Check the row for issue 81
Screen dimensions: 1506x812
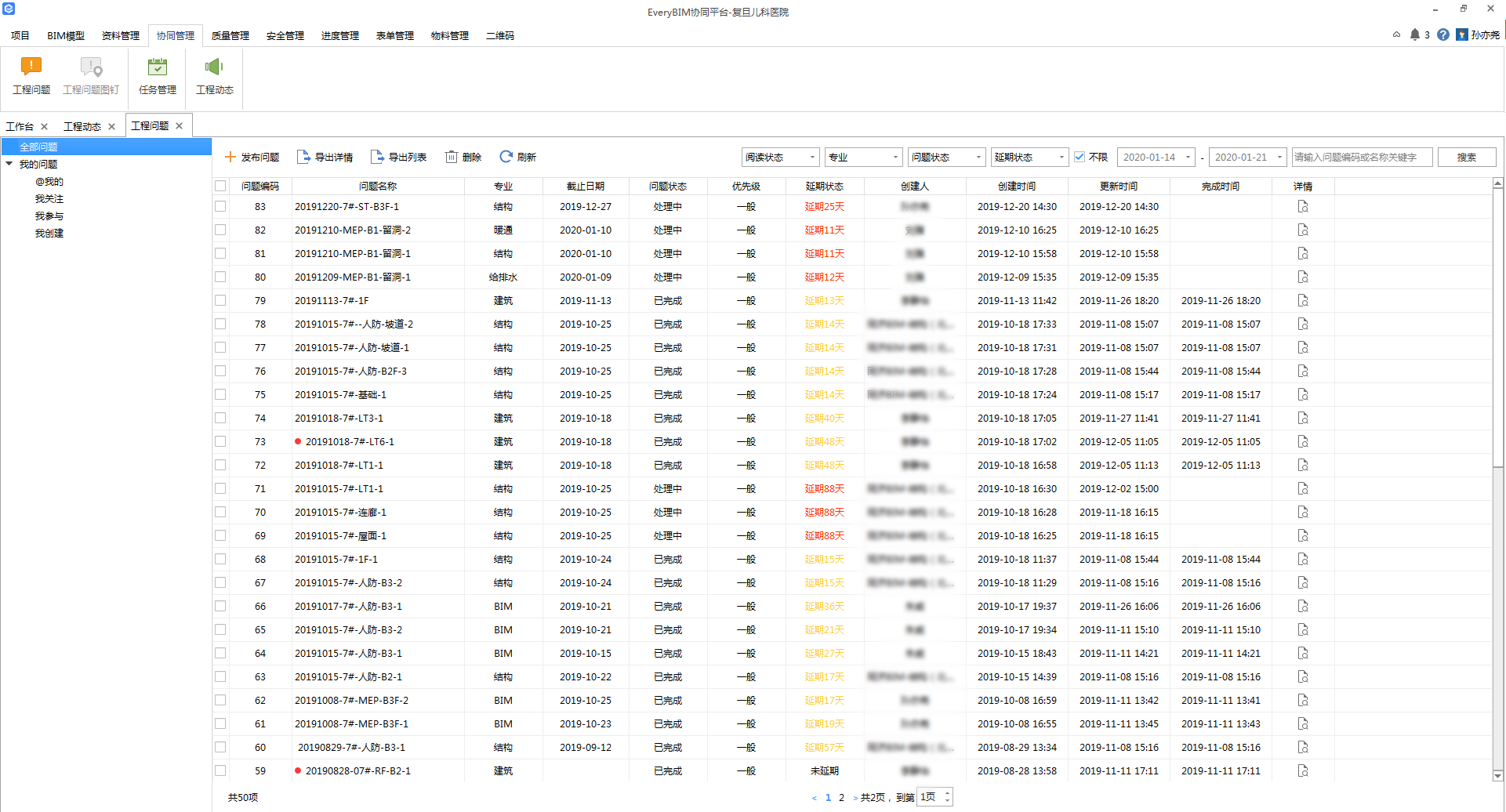tap(220, 253)
